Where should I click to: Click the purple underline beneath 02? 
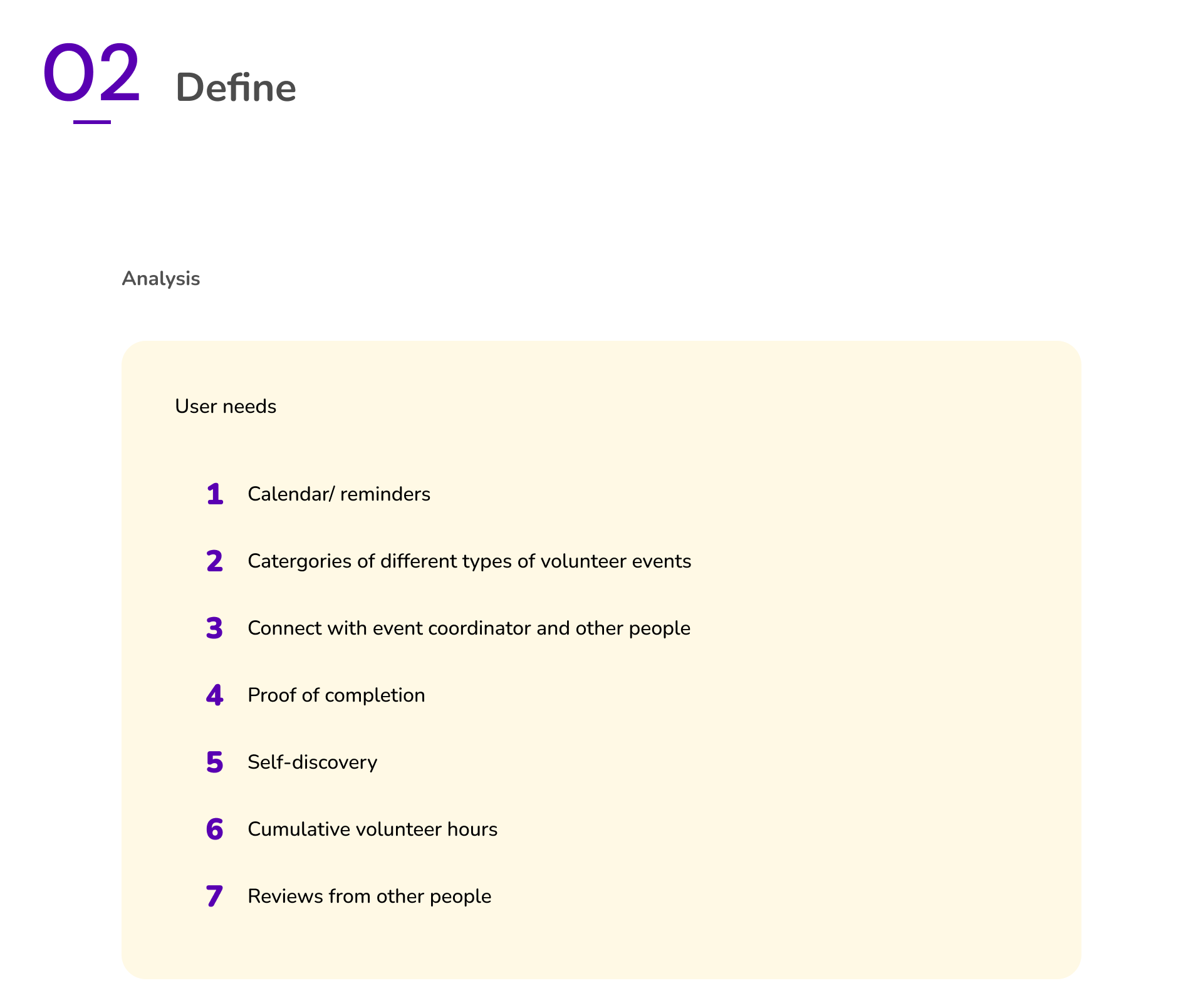pyautogui.click(x=92, y=122)
